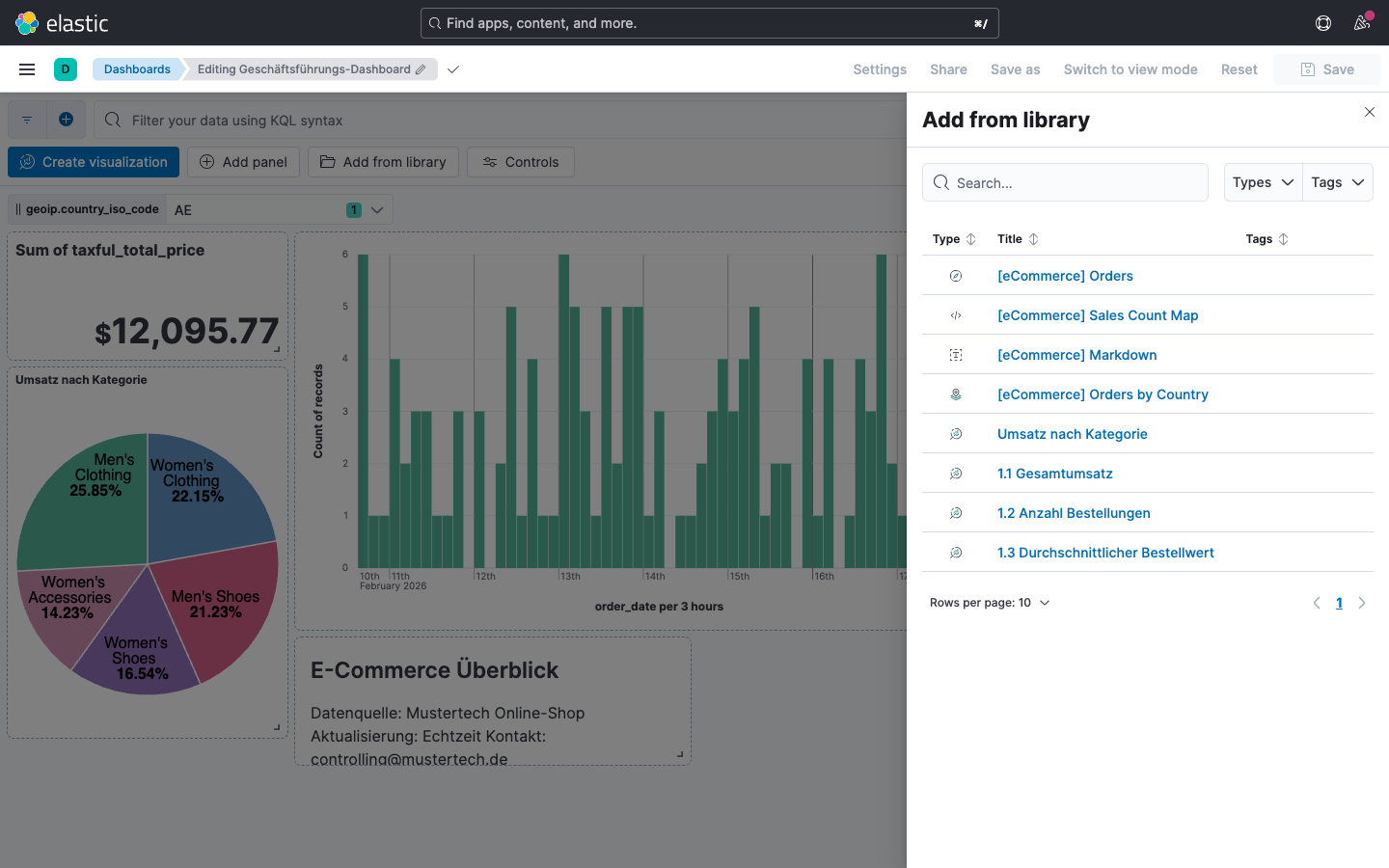Open the Tags filter dropdown
This screenshot has height=868, width=1389.
[x=1338, y=182]
